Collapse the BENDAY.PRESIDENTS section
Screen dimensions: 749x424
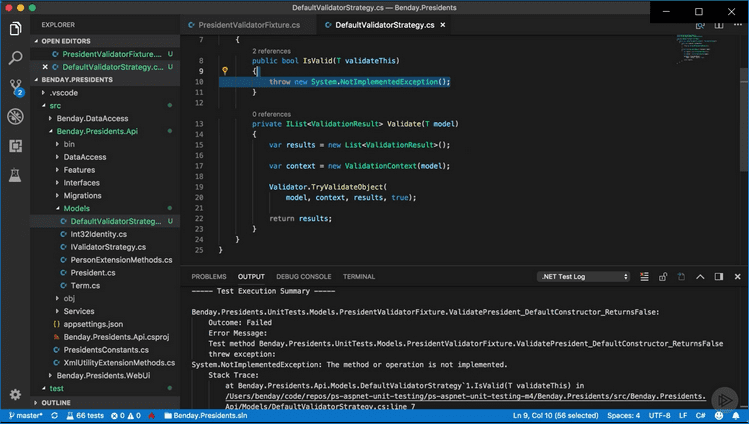click(x=105, y=80)
